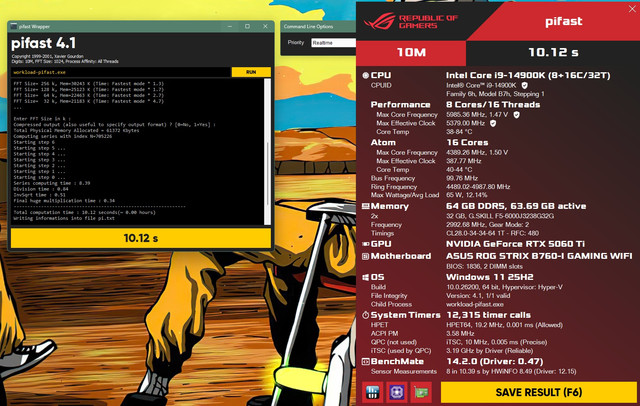640x406 pixels.
Task: Close the BenchMate pifast result panel
Action: click(632, 9)
